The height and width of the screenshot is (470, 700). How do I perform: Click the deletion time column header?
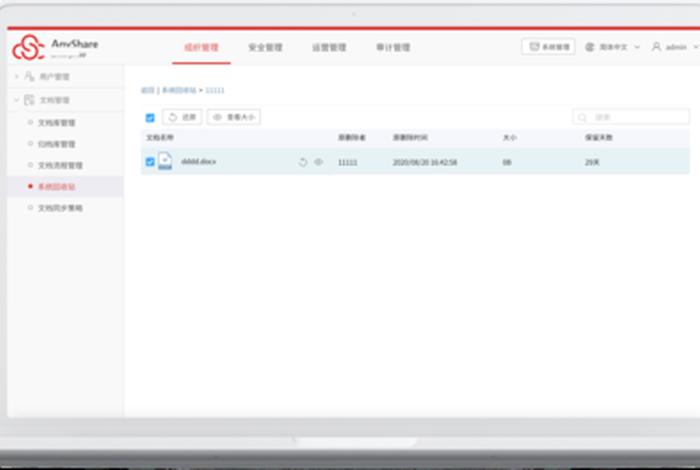point(410,137)
